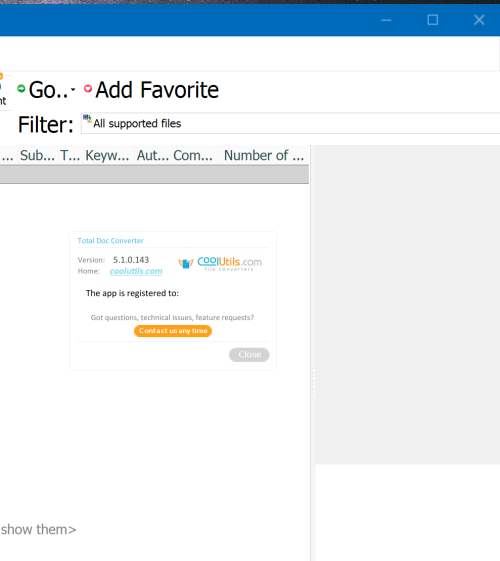
Task: Click the CoolUtils.com logo
Action: click(x=220, y=264)
